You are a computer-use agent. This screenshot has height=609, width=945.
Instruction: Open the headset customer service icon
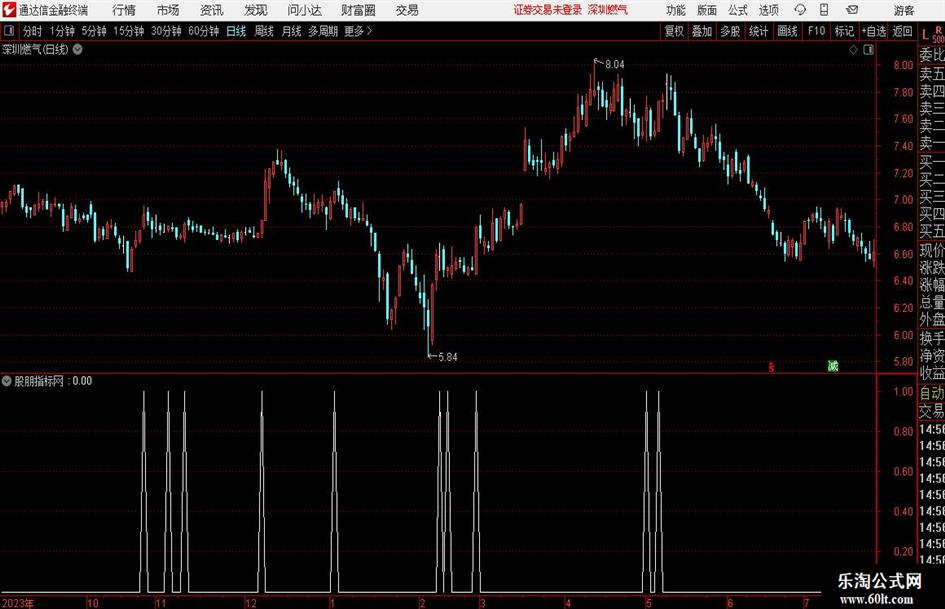[x=800, y=10]
